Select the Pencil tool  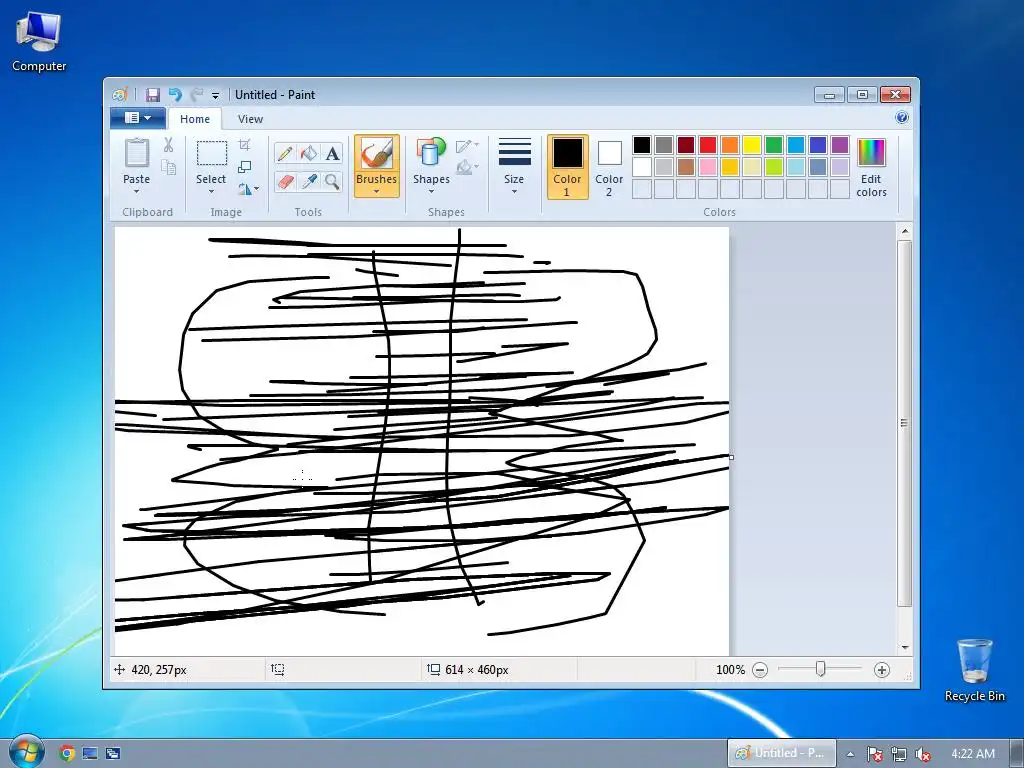(x=285, y=153)
